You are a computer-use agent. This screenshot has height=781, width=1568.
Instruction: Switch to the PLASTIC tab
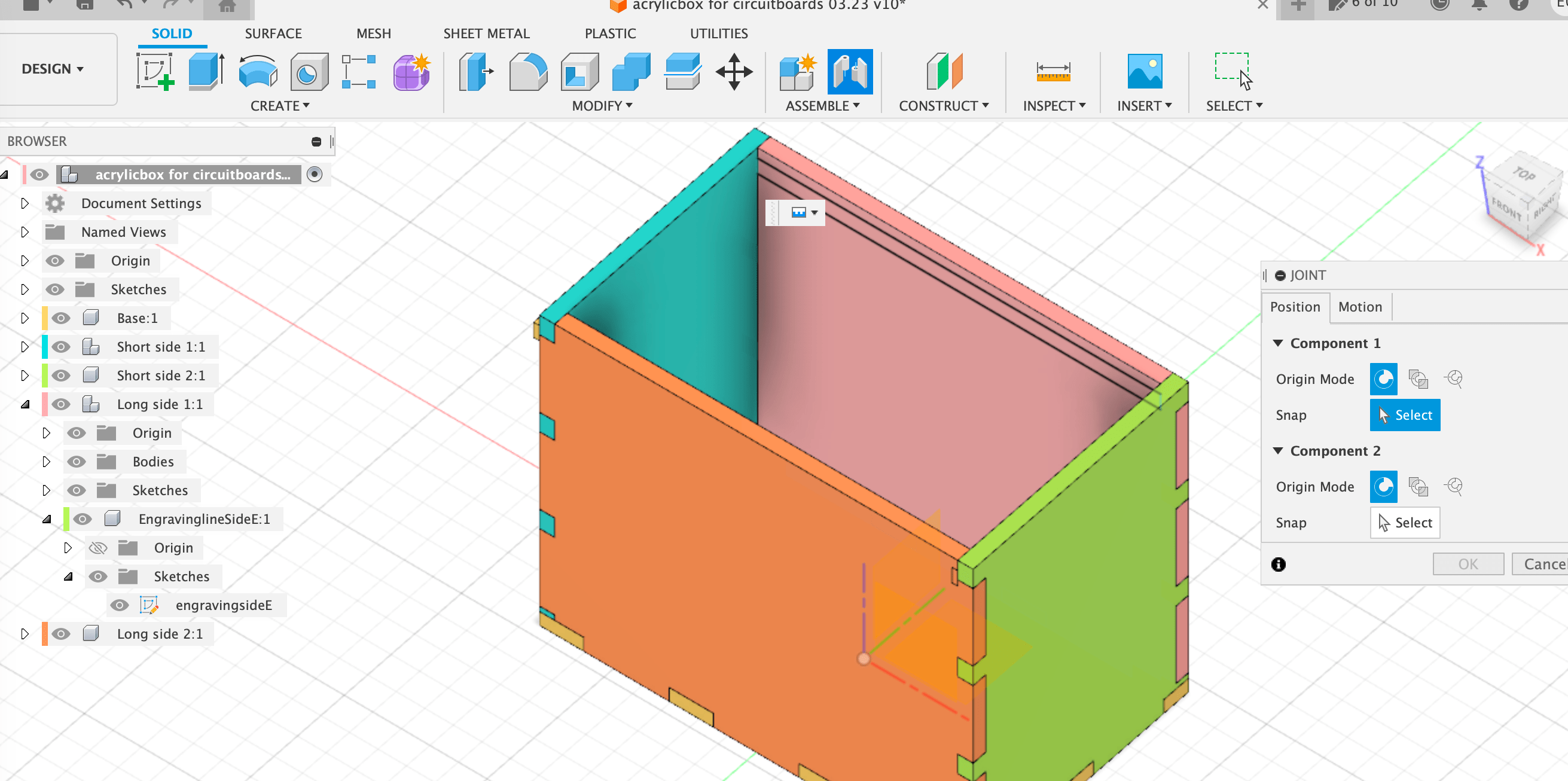pos(610,33)
